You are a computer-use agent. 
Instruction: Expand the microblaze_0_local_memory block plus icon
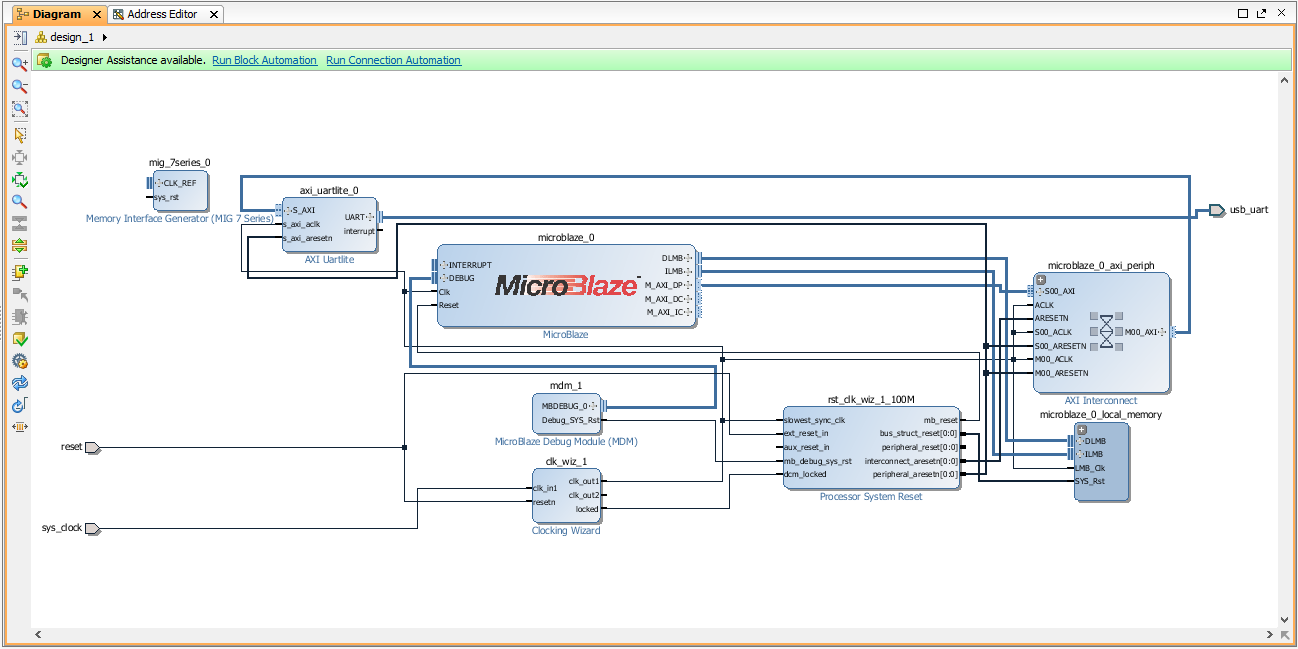pos(1082,429)
